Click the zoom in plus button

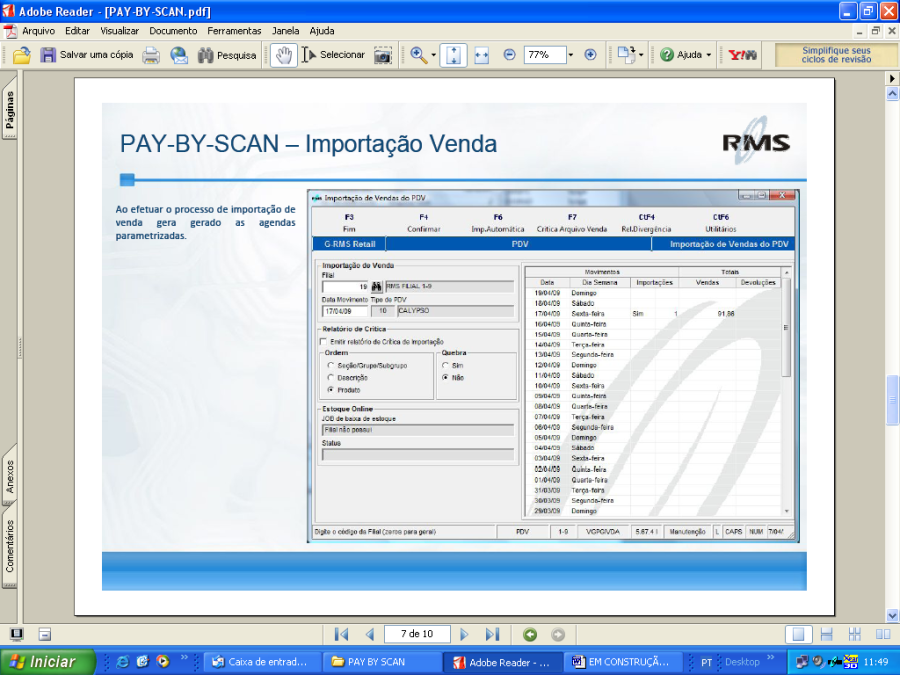pos(590,55)
